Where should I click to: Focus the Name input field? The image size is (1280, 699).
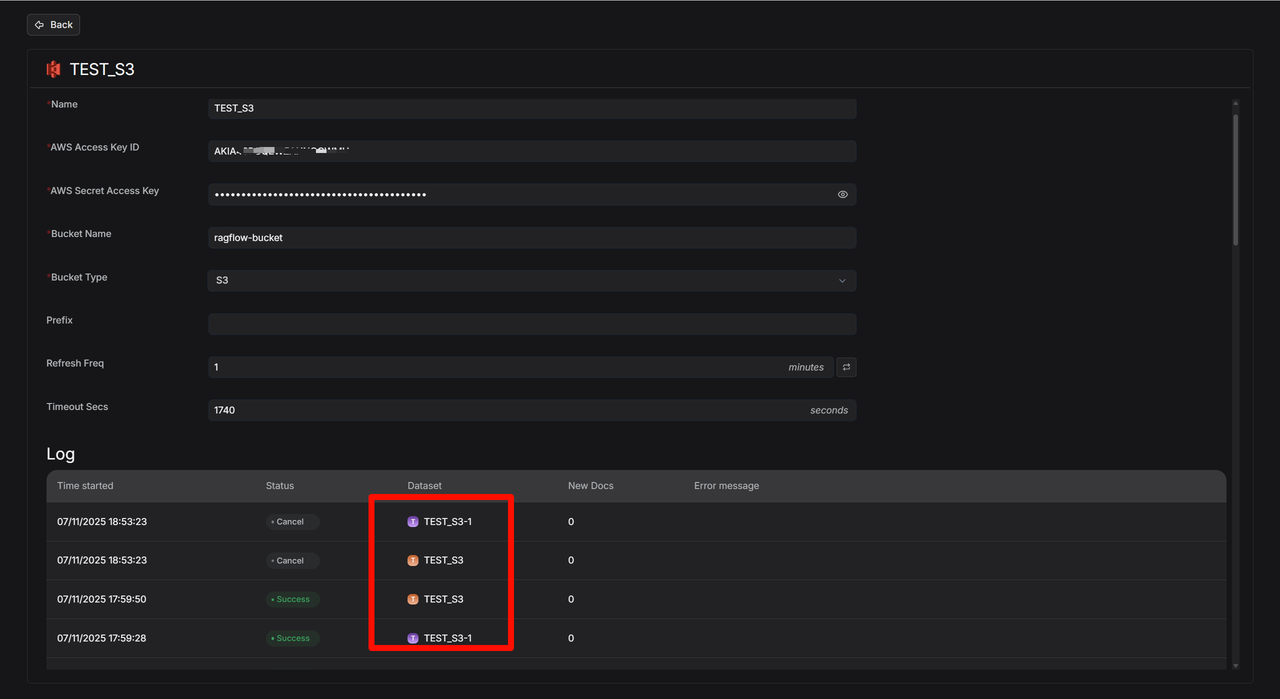point(532,108)
